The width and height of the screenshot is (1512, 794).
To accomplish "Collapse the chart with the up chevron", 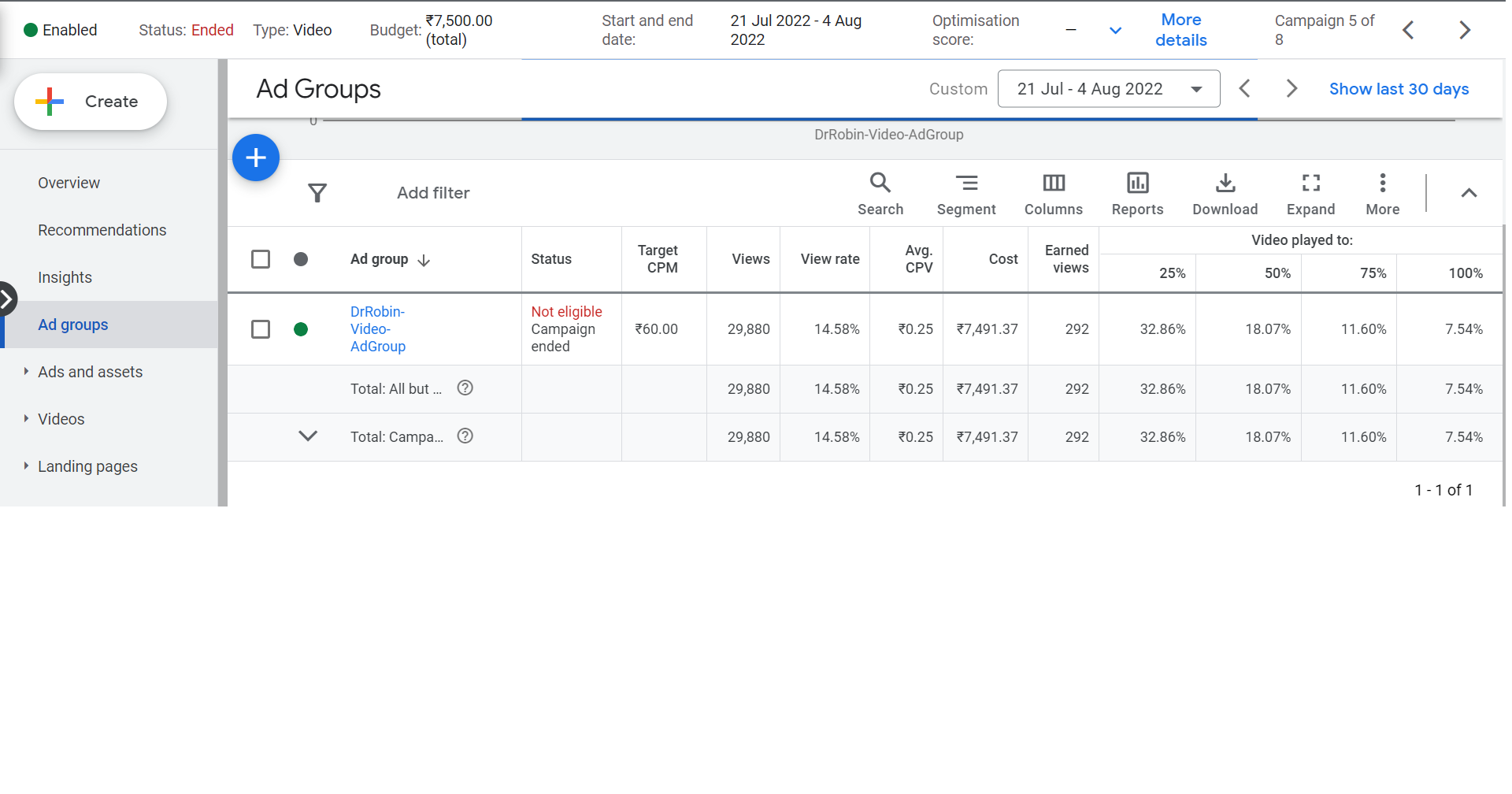I will click(x=1469, y=193).
